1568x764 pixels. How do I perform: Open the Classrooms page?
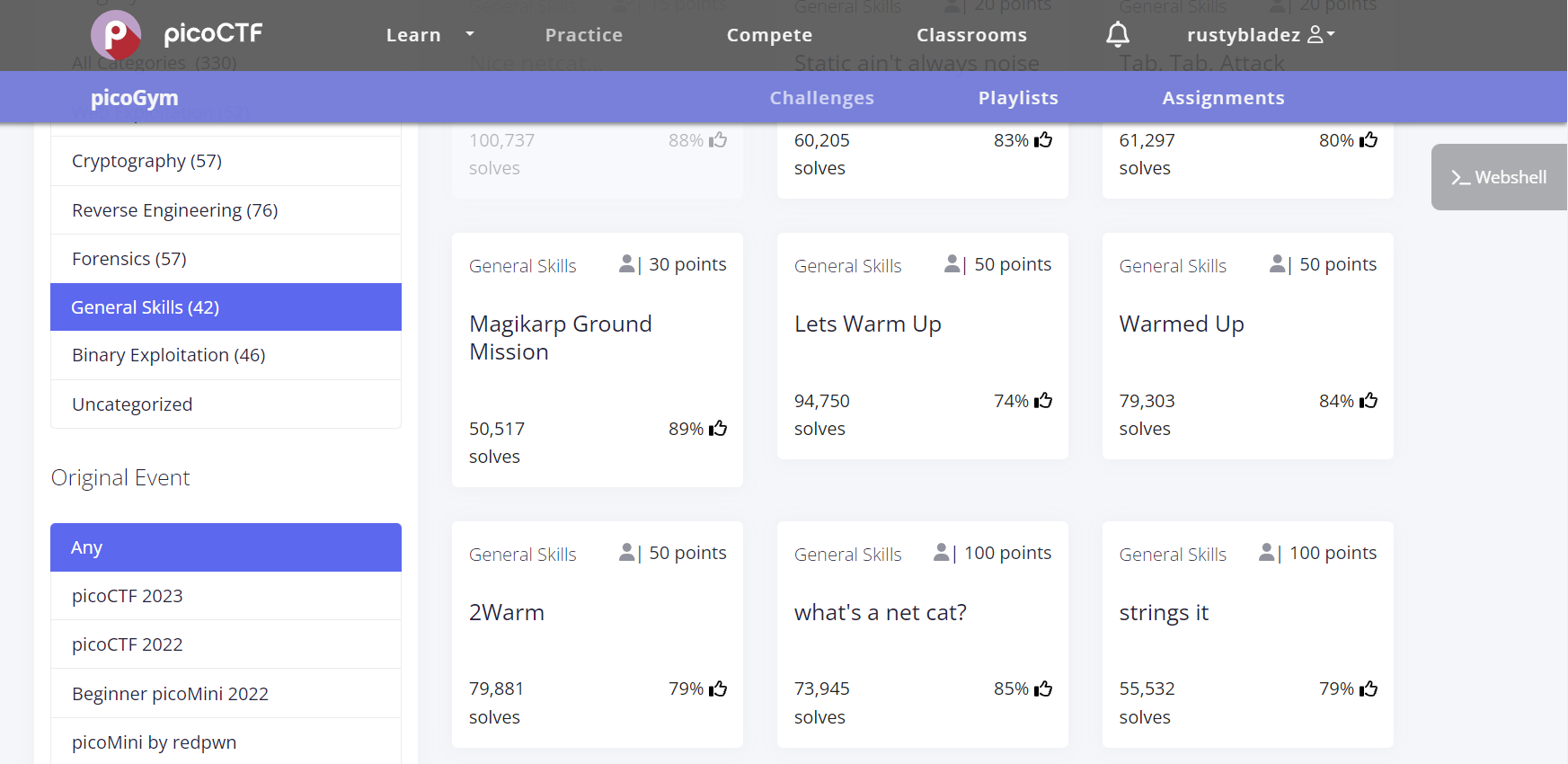coord(970,35)
